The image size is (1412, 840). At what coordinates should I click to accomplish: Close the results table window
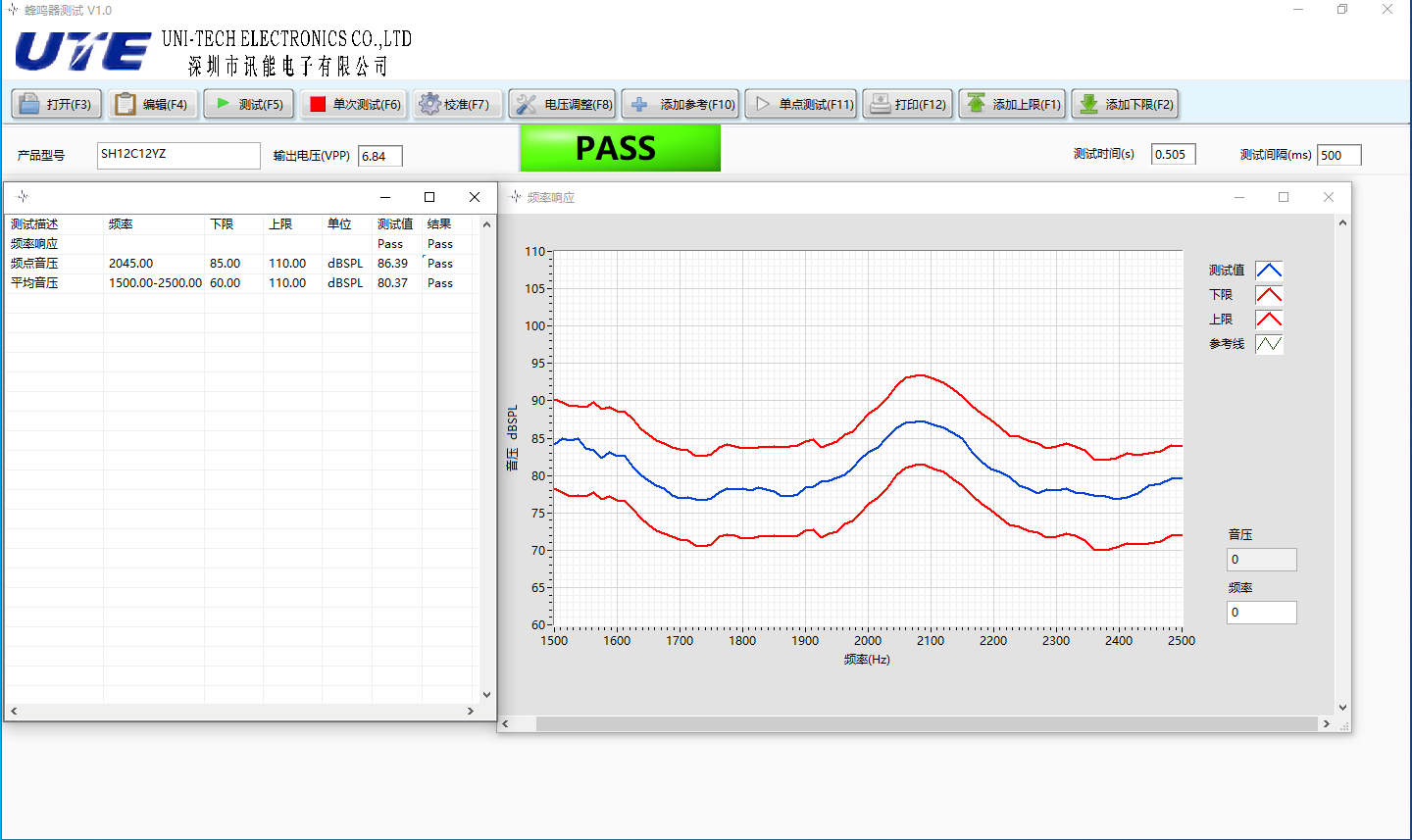tap(475, 197)
